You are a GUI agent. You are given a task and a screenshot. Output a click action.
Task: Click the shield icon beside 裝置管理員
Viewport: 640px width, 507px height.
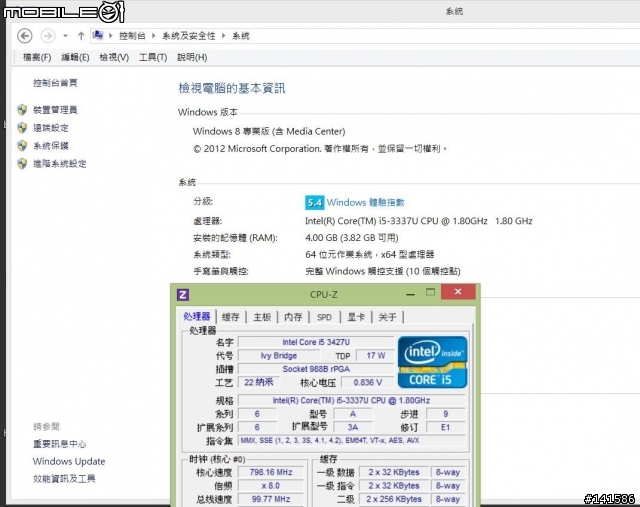coord(22,110)
